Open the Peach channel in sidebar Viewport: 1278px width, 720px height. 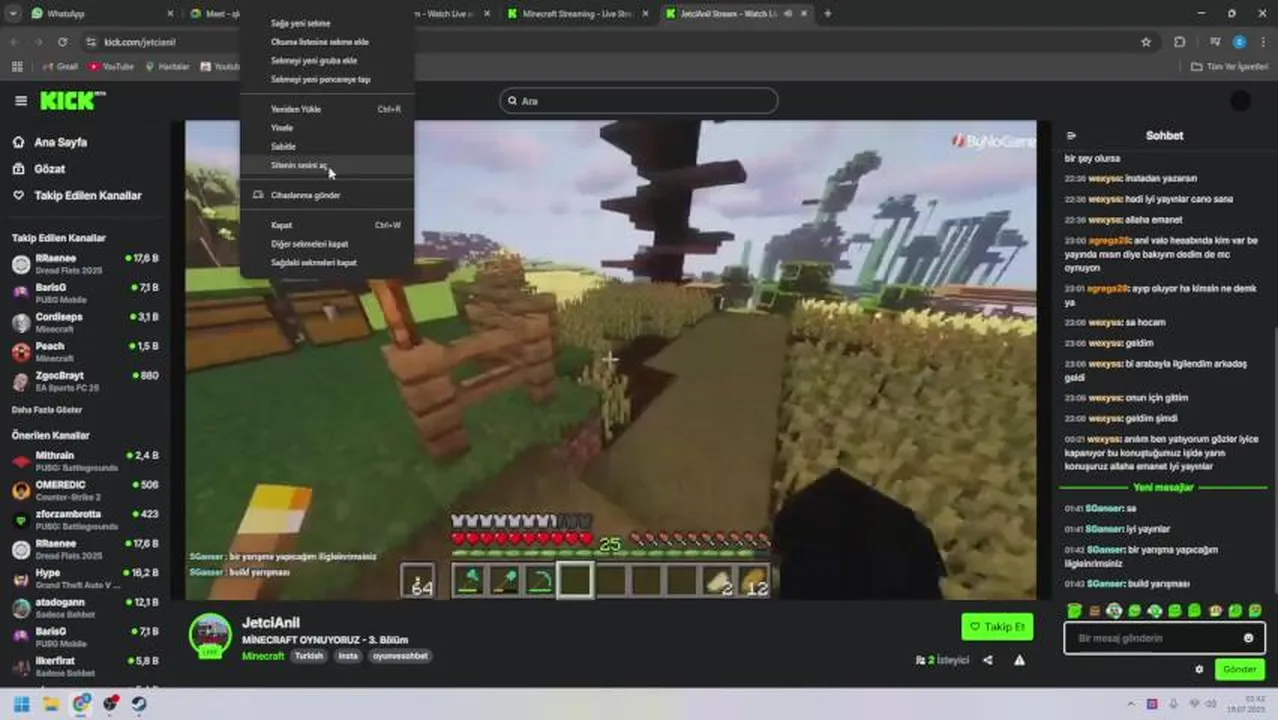point(85,351)
